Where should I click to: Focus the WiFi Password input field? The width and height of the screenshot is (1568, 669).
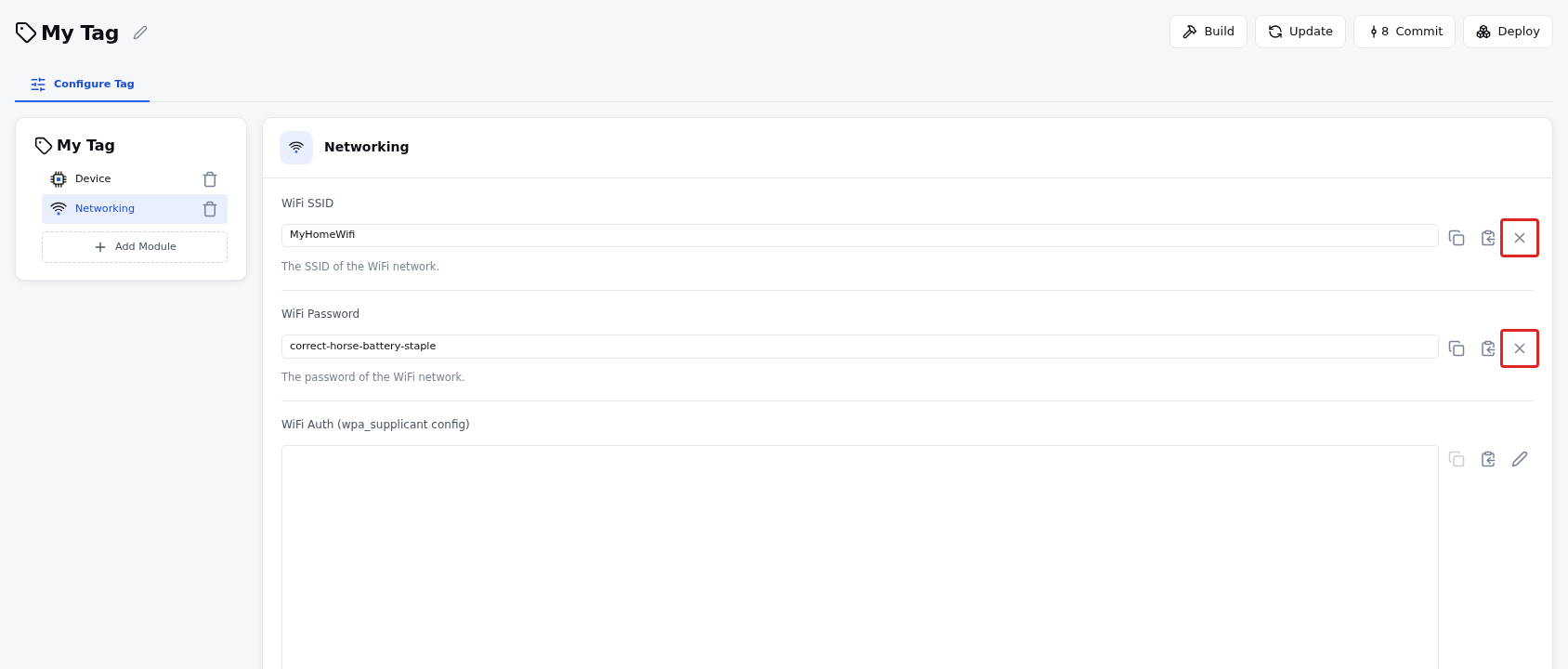pyautogui.click(x=860, y=347)
